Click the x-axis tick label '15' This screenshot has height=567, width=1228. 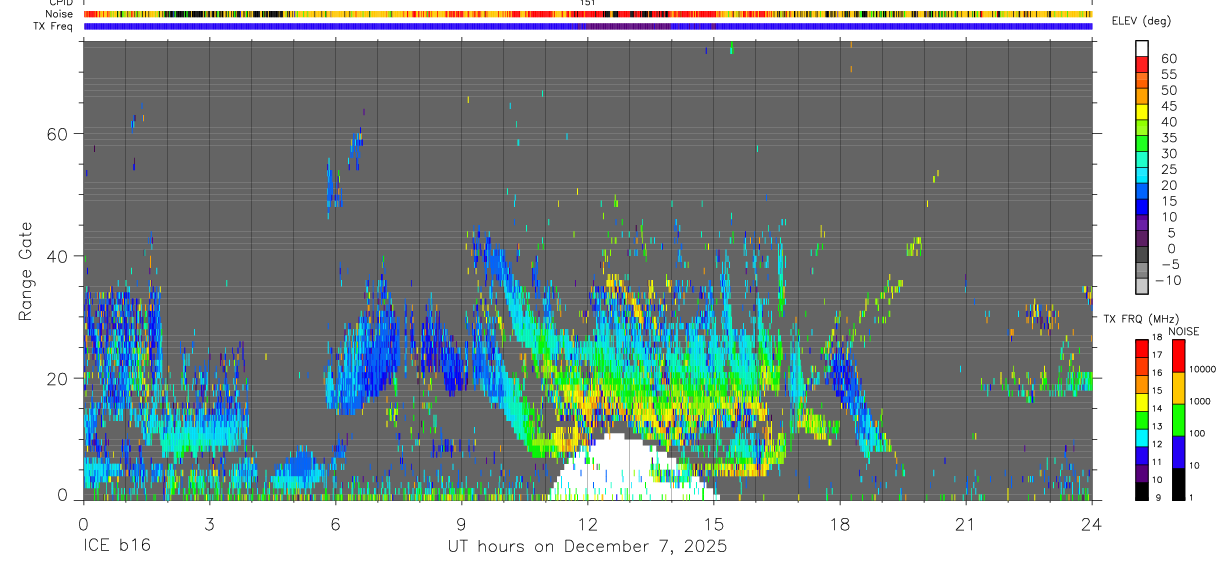click(713, 523)
